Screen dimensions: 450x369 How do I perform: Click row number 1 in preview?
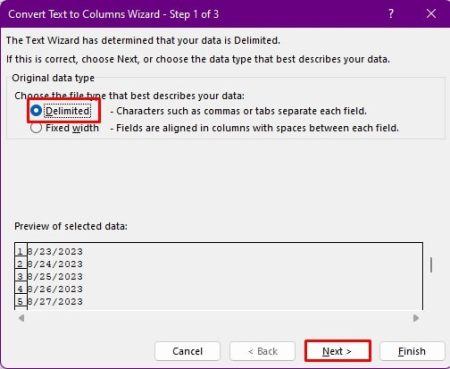tap(21, 251)
